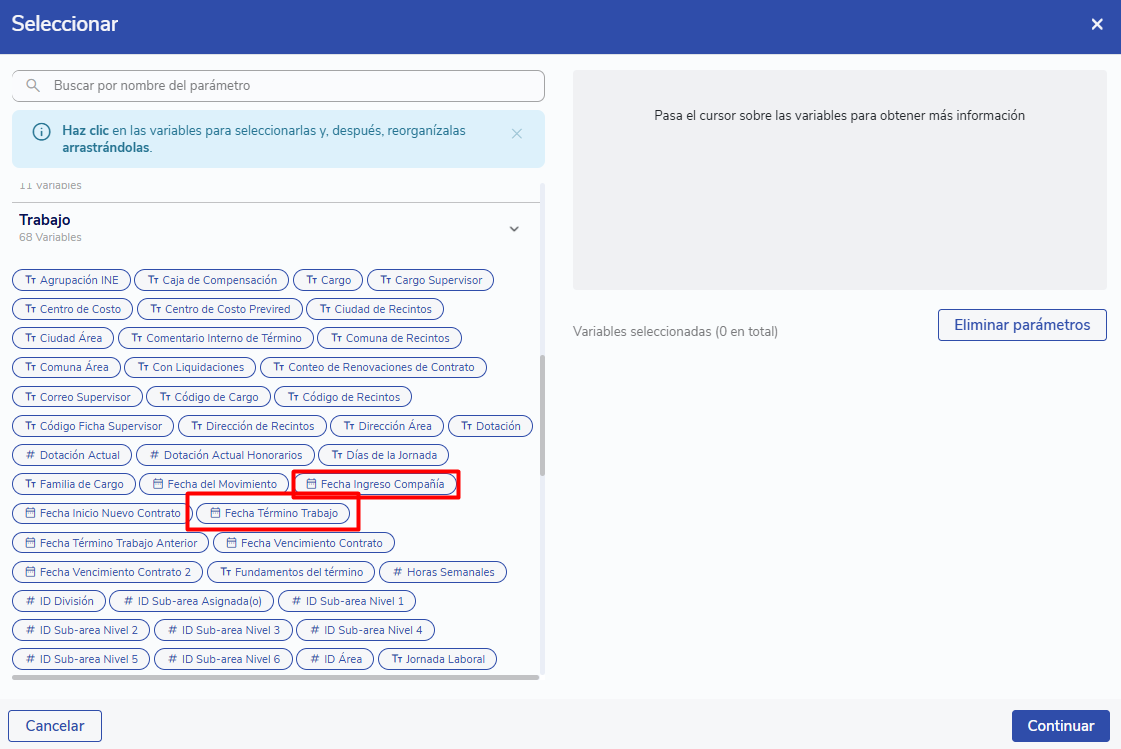
Task: Add Fecha Término Trabajo Anterior variable
Action: 110,543
